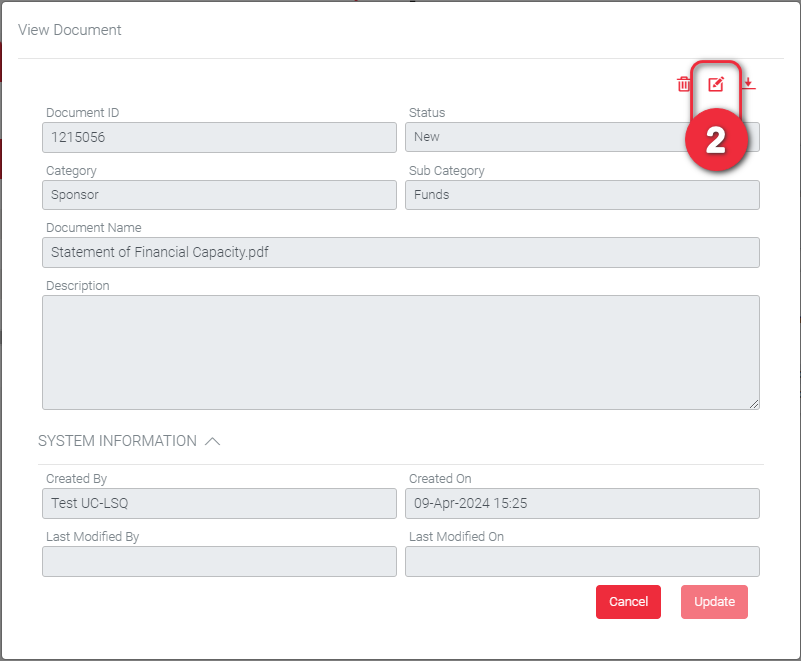Focus the Description text area
Viewport: 801px width, 661px height.
click(400, 352)
